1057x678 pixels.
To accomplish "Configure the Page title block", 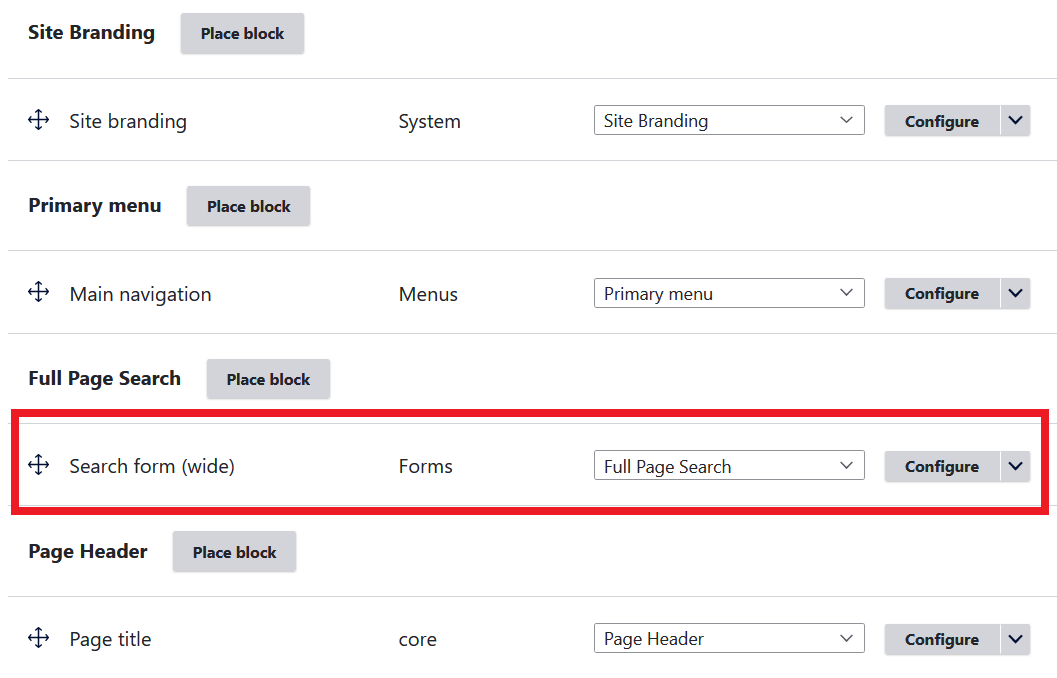I will (941, 639).
